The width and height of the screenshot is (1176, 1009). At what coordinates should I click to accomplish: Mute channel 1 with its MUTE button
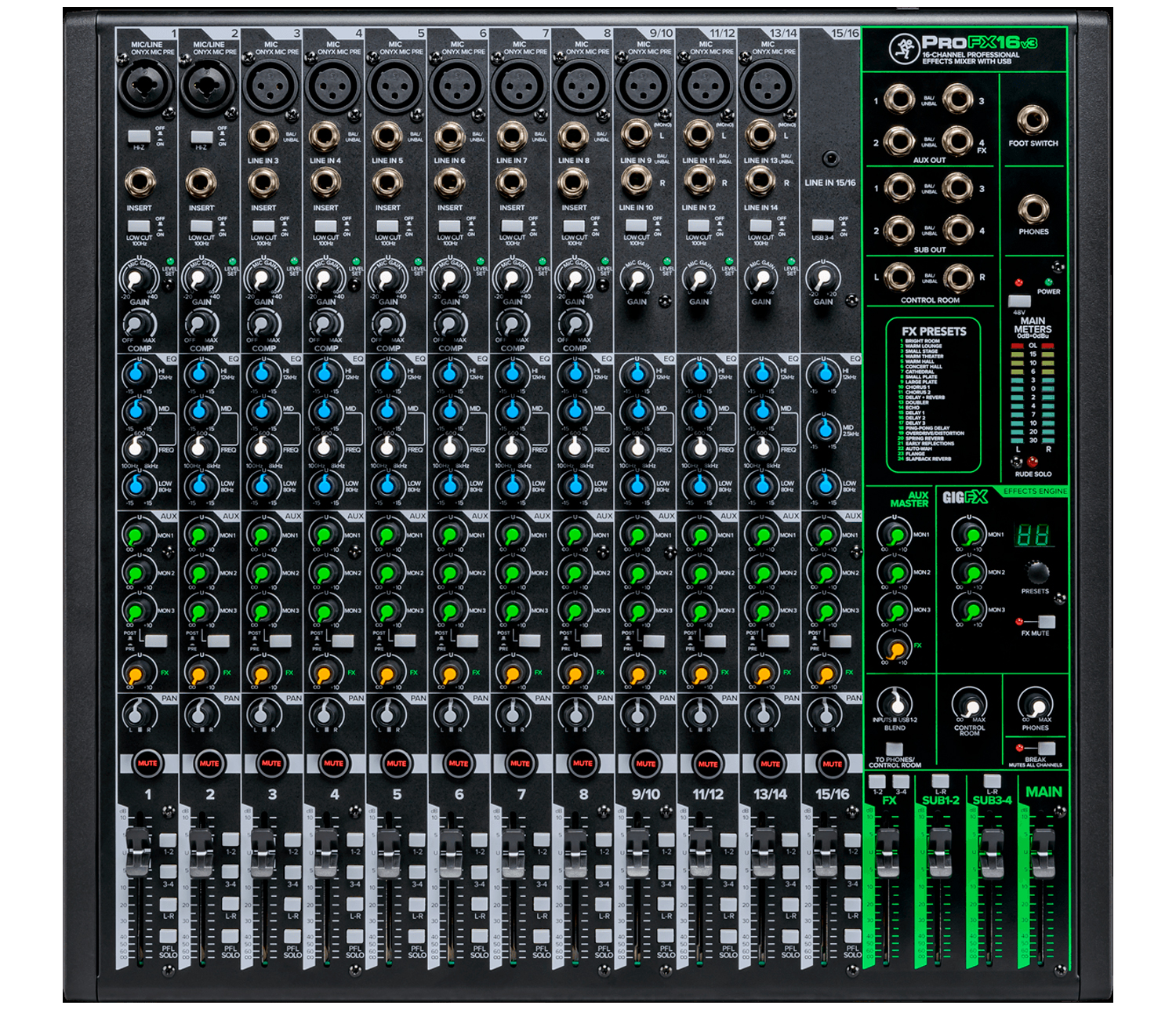click(x=147, y=763)
